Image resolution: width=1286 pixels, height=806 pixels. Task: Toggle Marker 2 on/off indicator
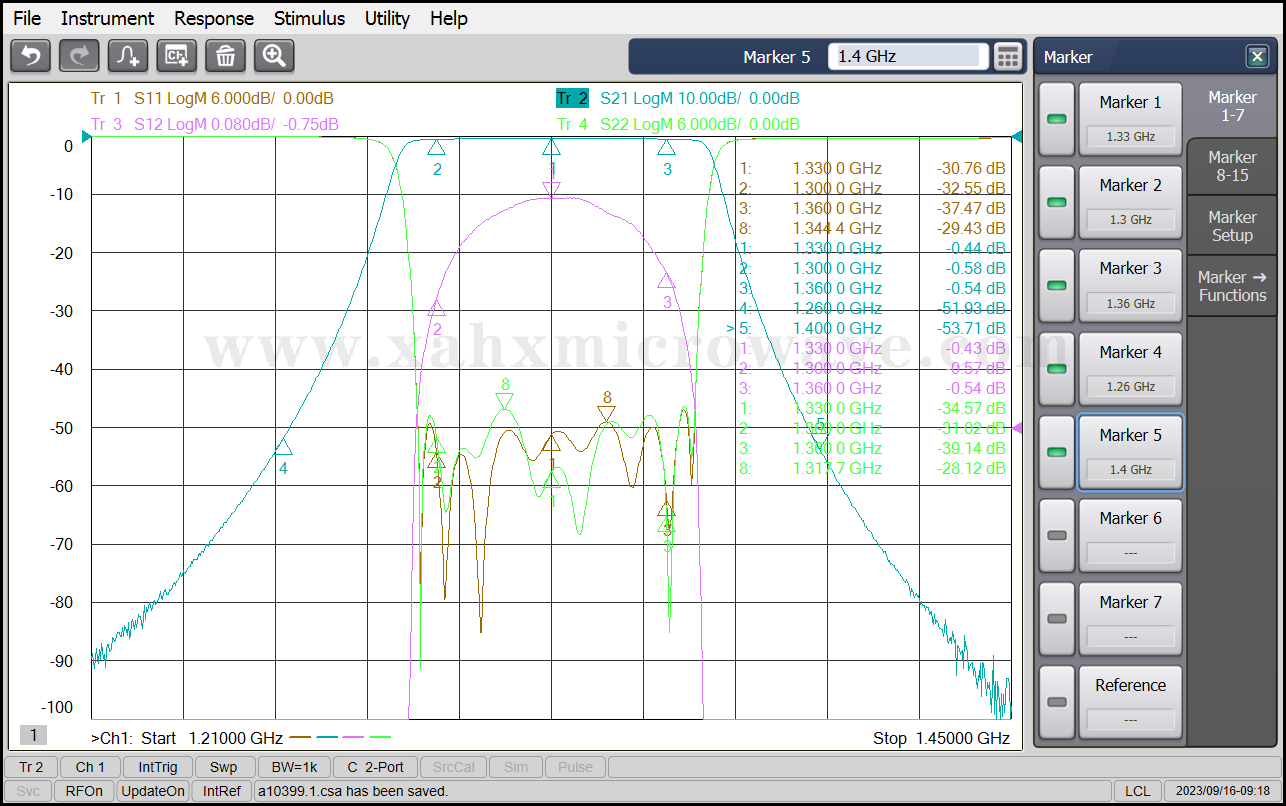(1056, 202)
